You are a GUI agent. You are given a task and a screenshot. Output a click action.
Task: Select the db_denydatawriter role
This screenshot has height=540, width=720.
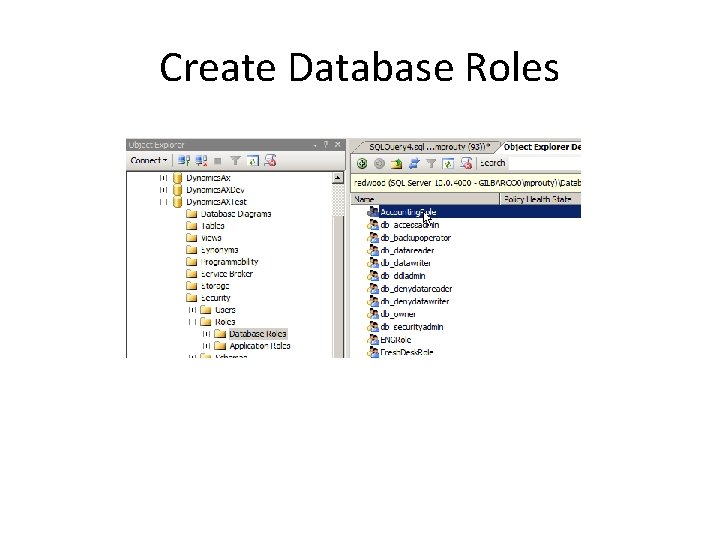click(x=415, y=301)
